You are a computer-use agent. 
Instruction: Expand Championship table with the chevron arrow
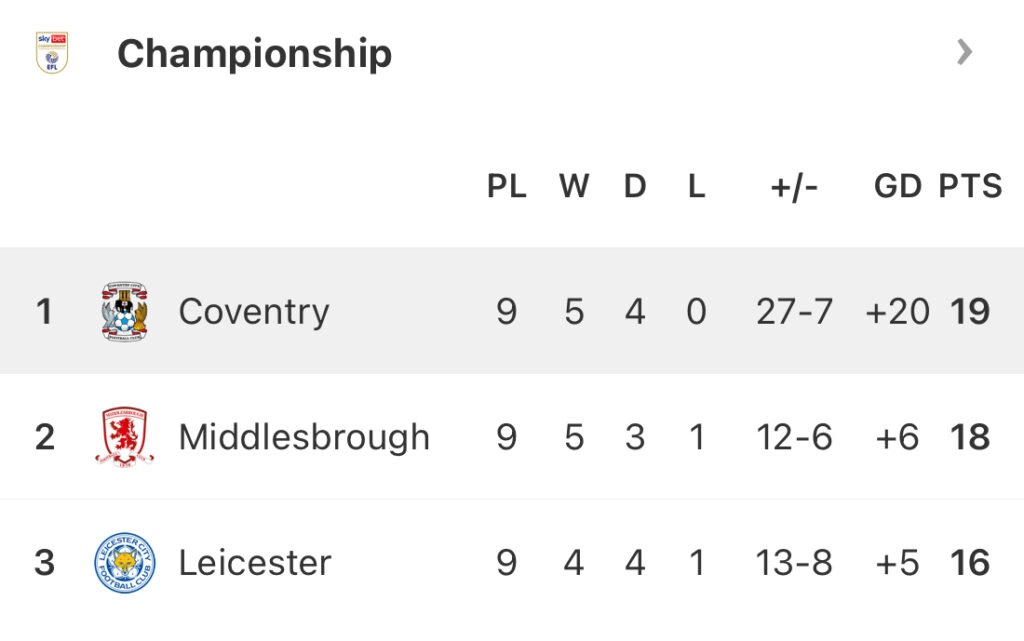tap(964, 52)
